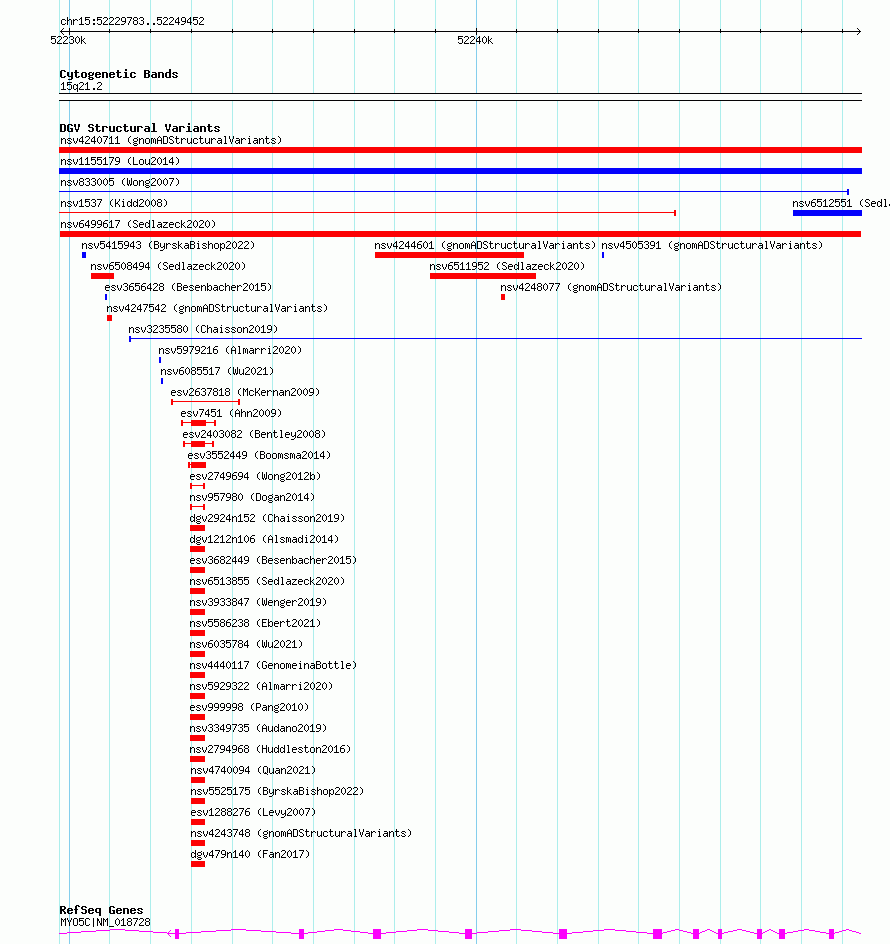The width and height of the screenshot is (890, 944).
Task: Select the nsv3235580 (Chaisson2019) label
Action: coord(203,330)
